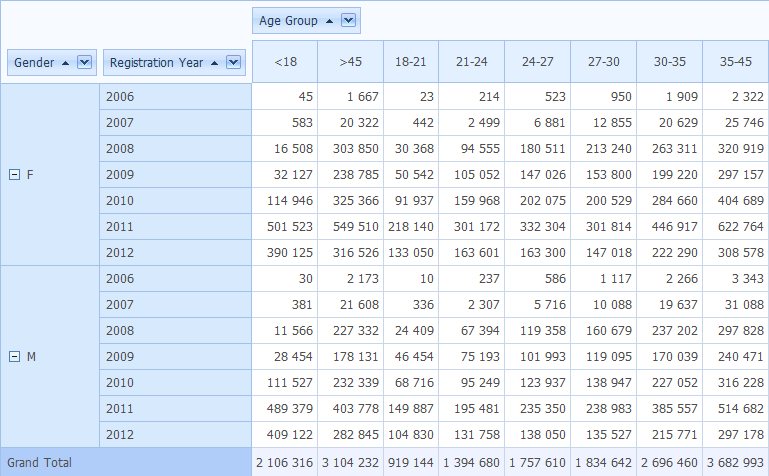Click the cell with value 20 322
Viewport: 769px width, 476px height.
point(350,123)
